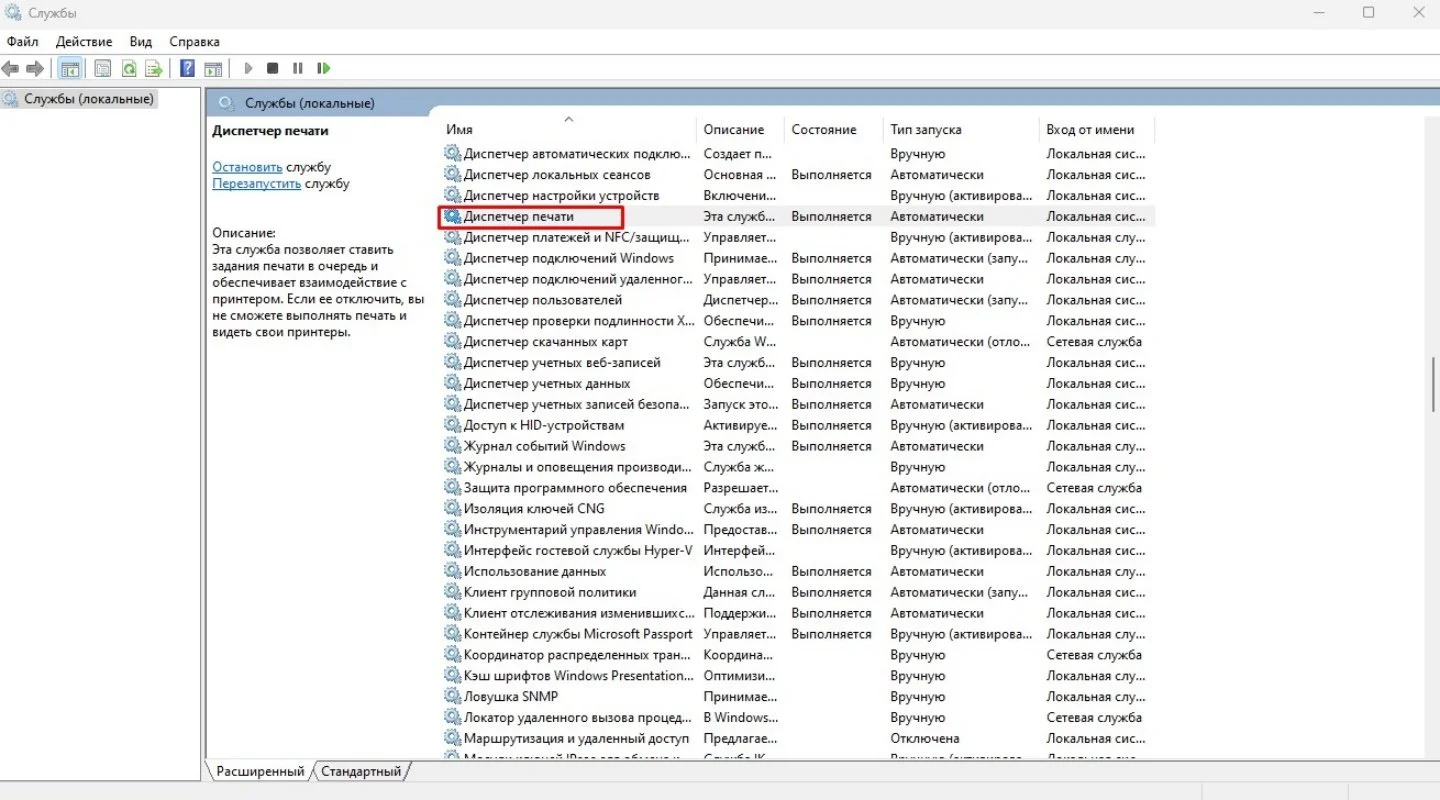Click the Export list toolbar icon
This screenshot has height=800, width=1440.
(x=154, y=68)
